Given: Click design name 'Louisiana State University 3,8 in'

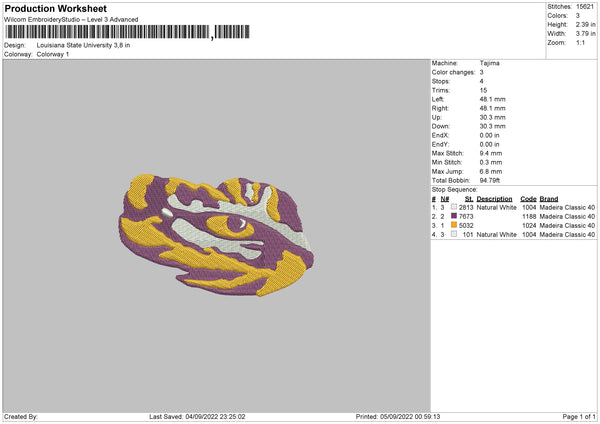Looking at the screenshot, I should click(x=83, y=45).
